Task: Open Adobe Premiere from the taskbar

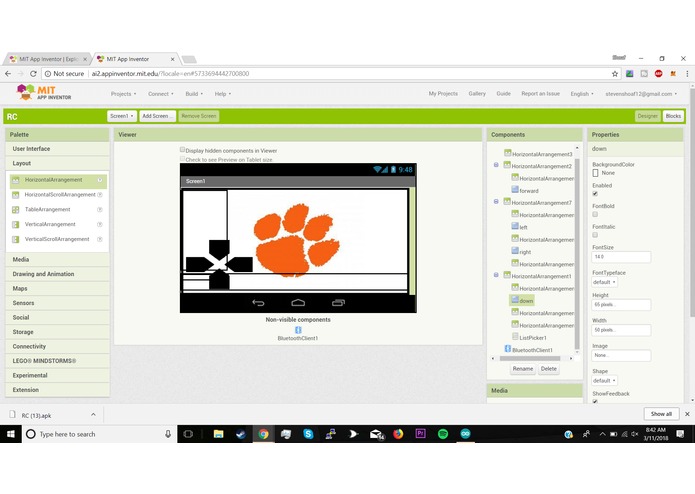Action: tap(420, 434)
